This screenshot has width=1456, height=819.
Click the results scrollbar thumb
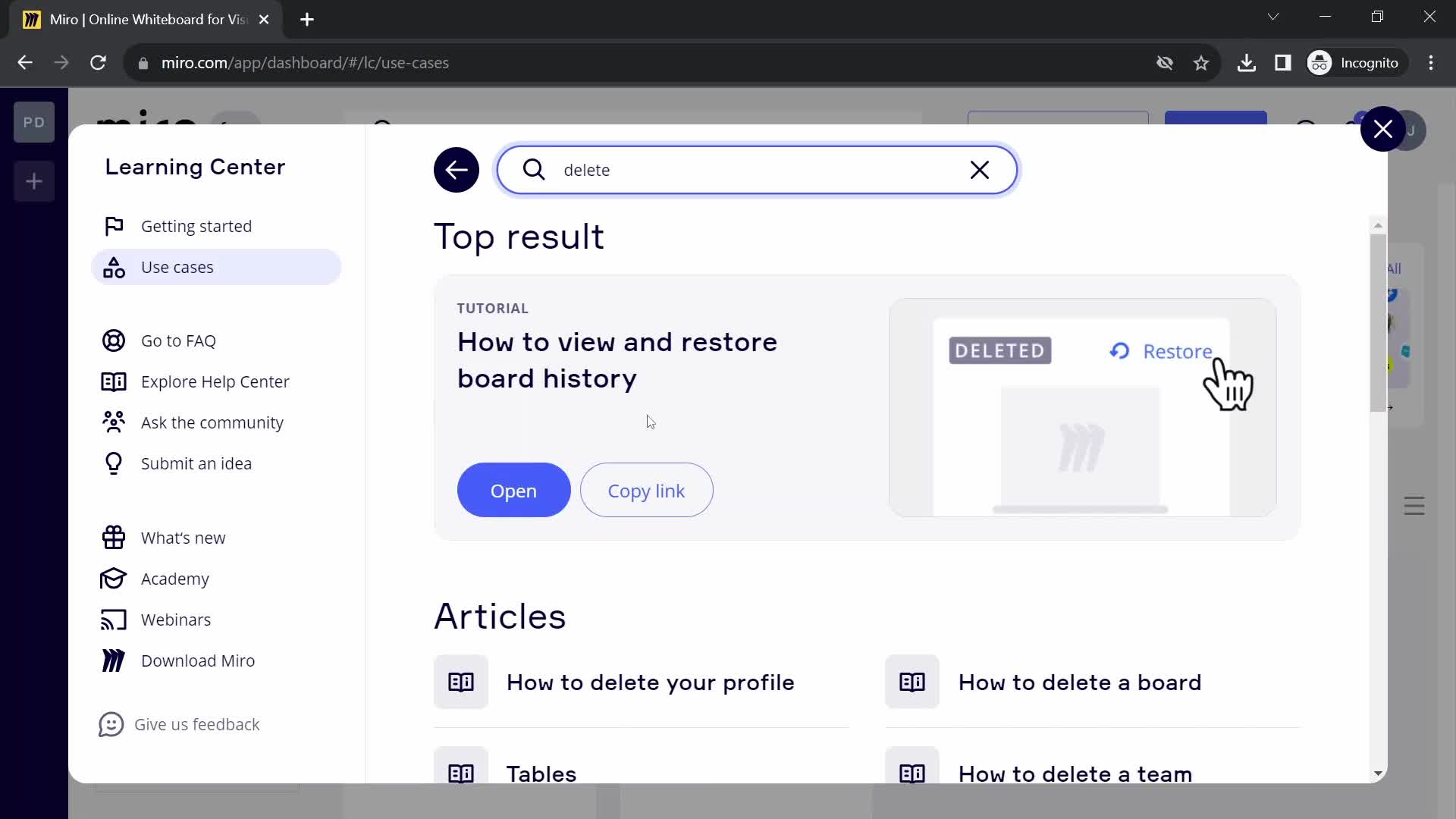(1378, 322)
